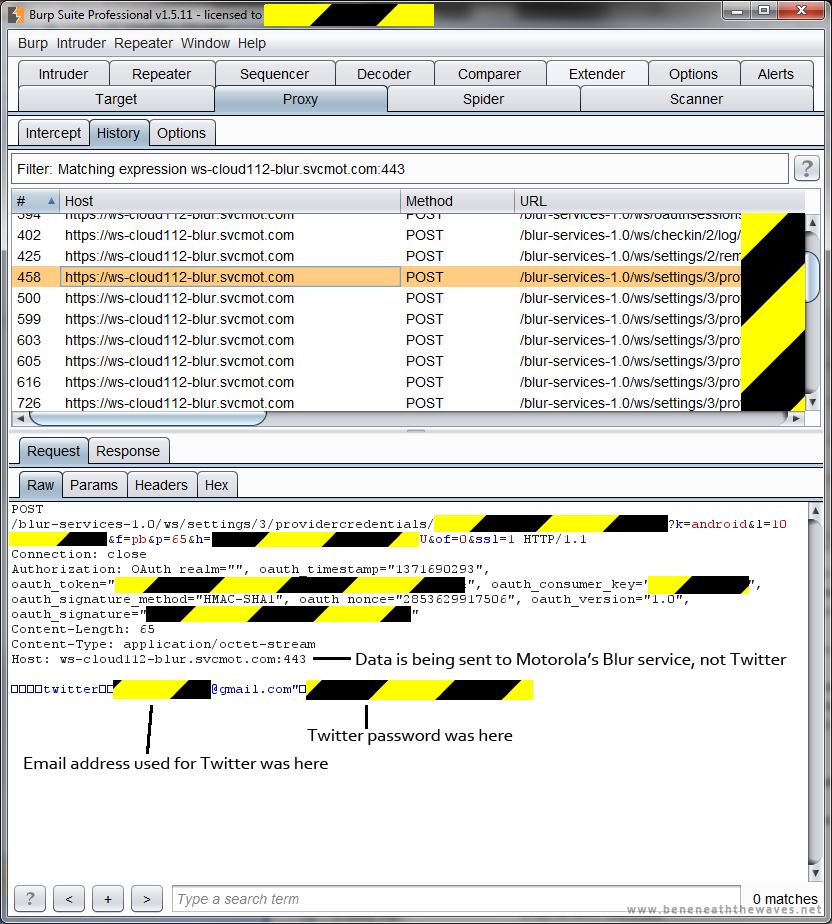Viewport: 832px width, 924px height.
Task: Select the Proxy History sub-tab
Action: pyautogui.click(x=118, y=133)
